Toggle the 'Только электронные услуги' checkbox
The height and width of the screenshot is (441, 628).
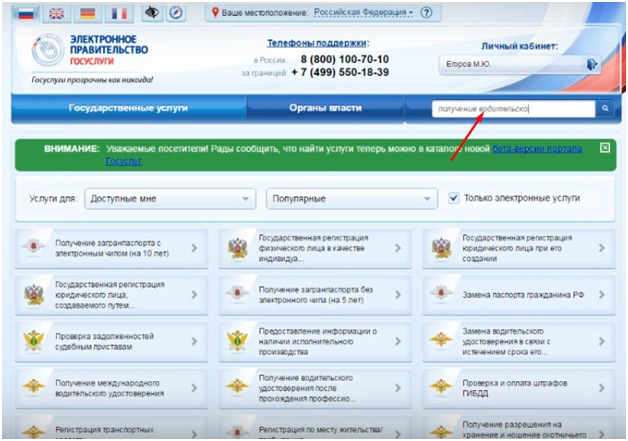(x=455, y=198)
